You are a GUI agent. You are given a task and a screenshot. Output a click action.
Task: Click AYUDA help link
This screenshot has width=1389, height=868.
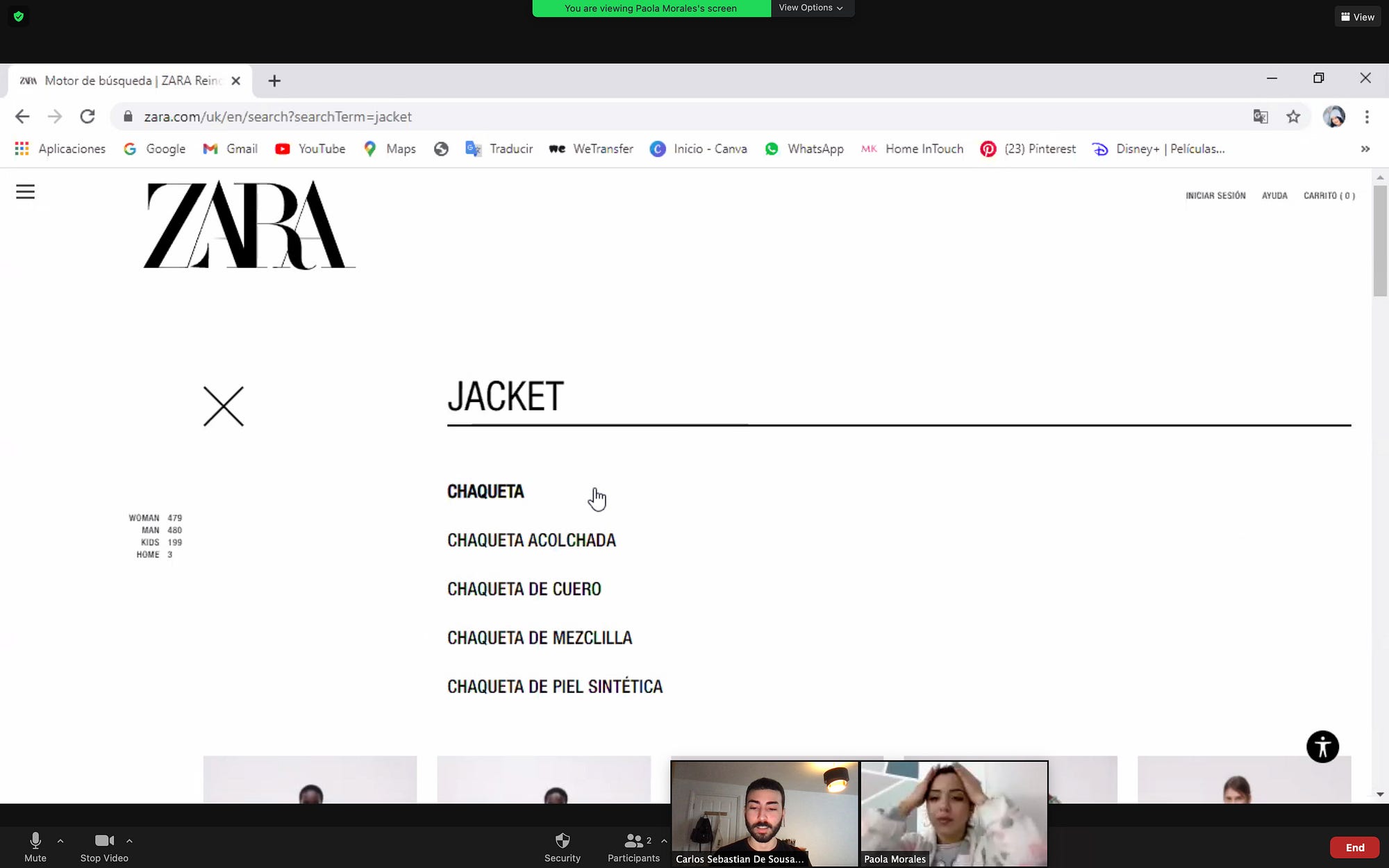pyautogui.click(x=1274, y=196)
